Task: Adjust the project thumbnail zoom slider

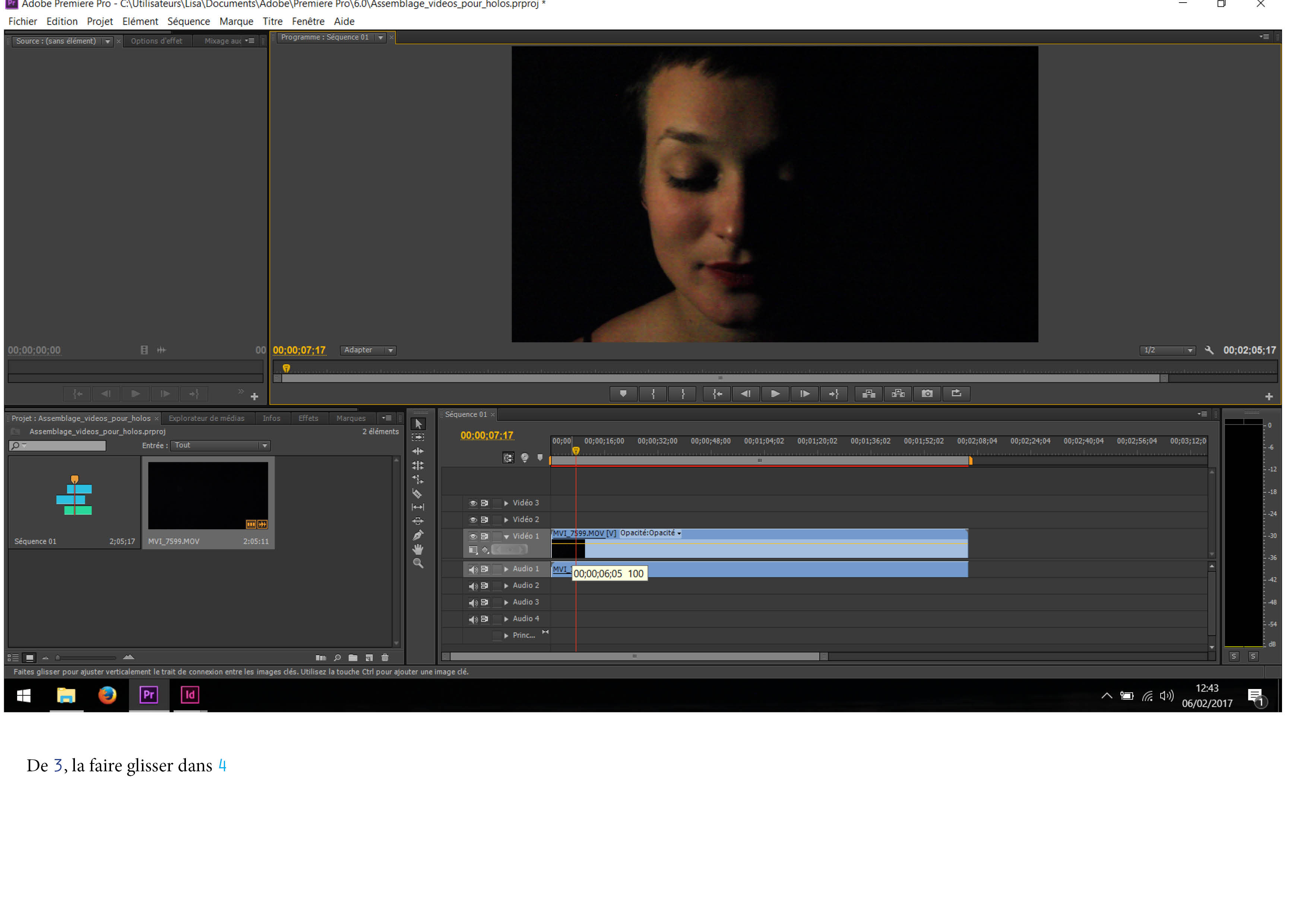Action: click(x=58, y=658)
